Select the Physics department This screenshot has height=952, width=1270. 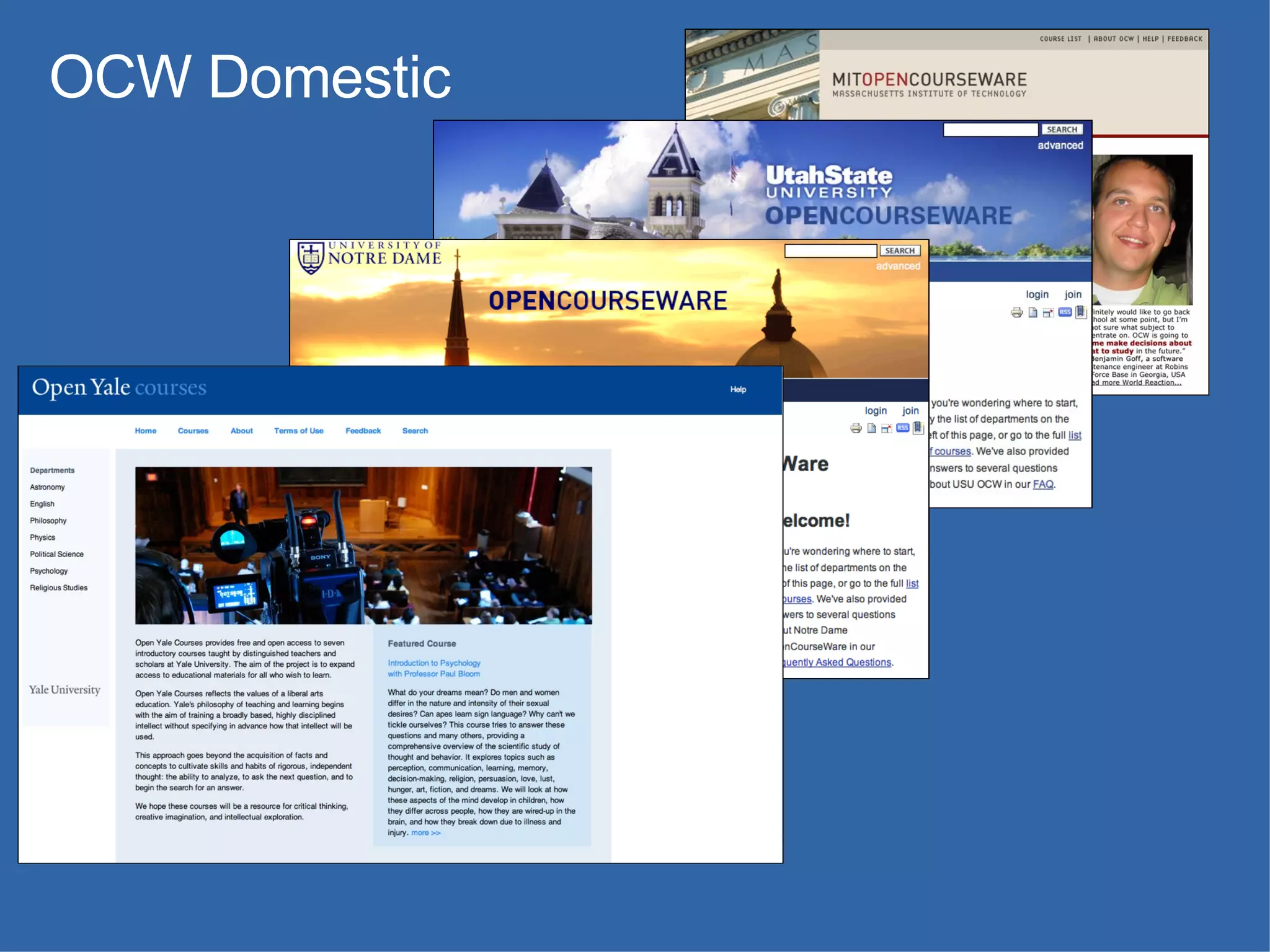(43, 537)
